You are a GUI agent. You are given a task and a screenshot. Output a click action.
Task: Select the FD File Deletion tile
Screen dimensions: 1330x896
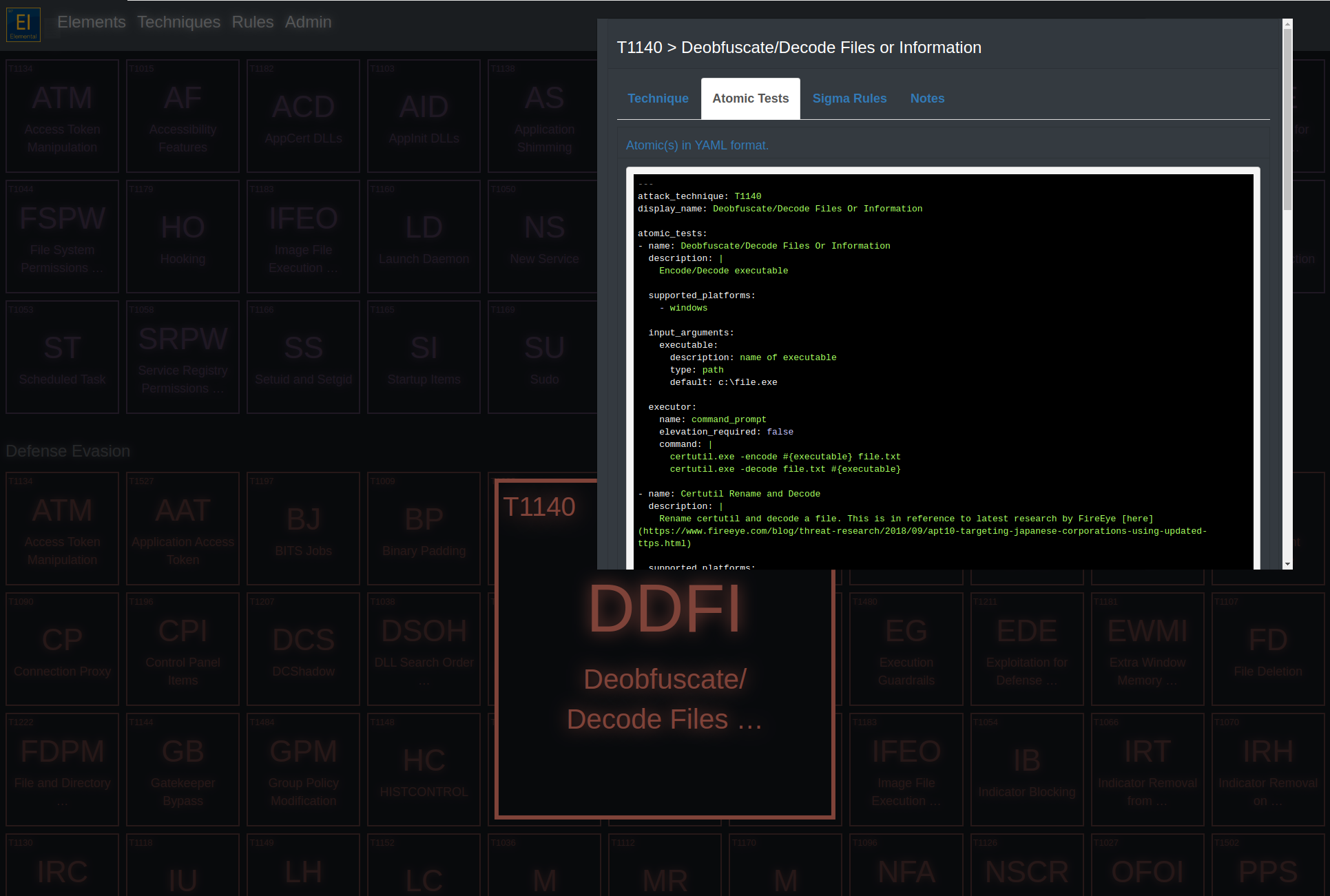pos(1268,649)
